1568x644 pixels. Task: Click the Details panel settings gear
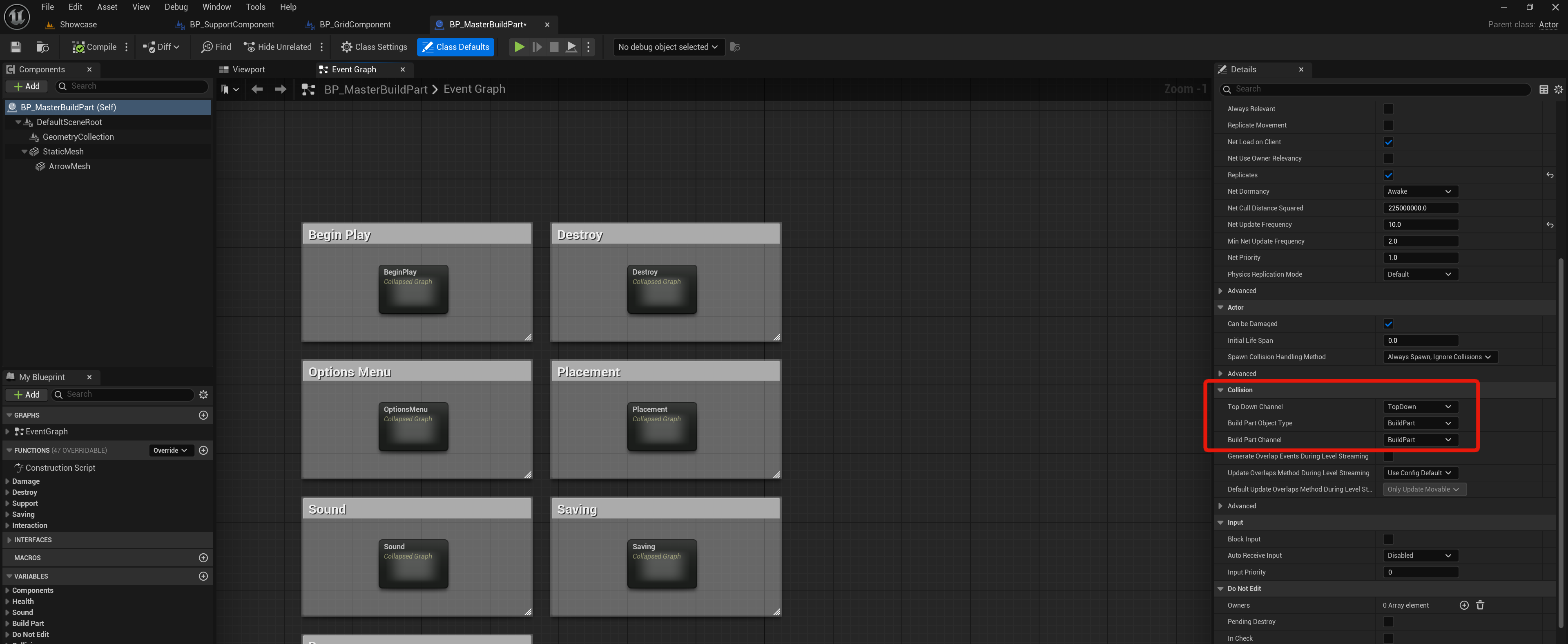(1558, 89)
